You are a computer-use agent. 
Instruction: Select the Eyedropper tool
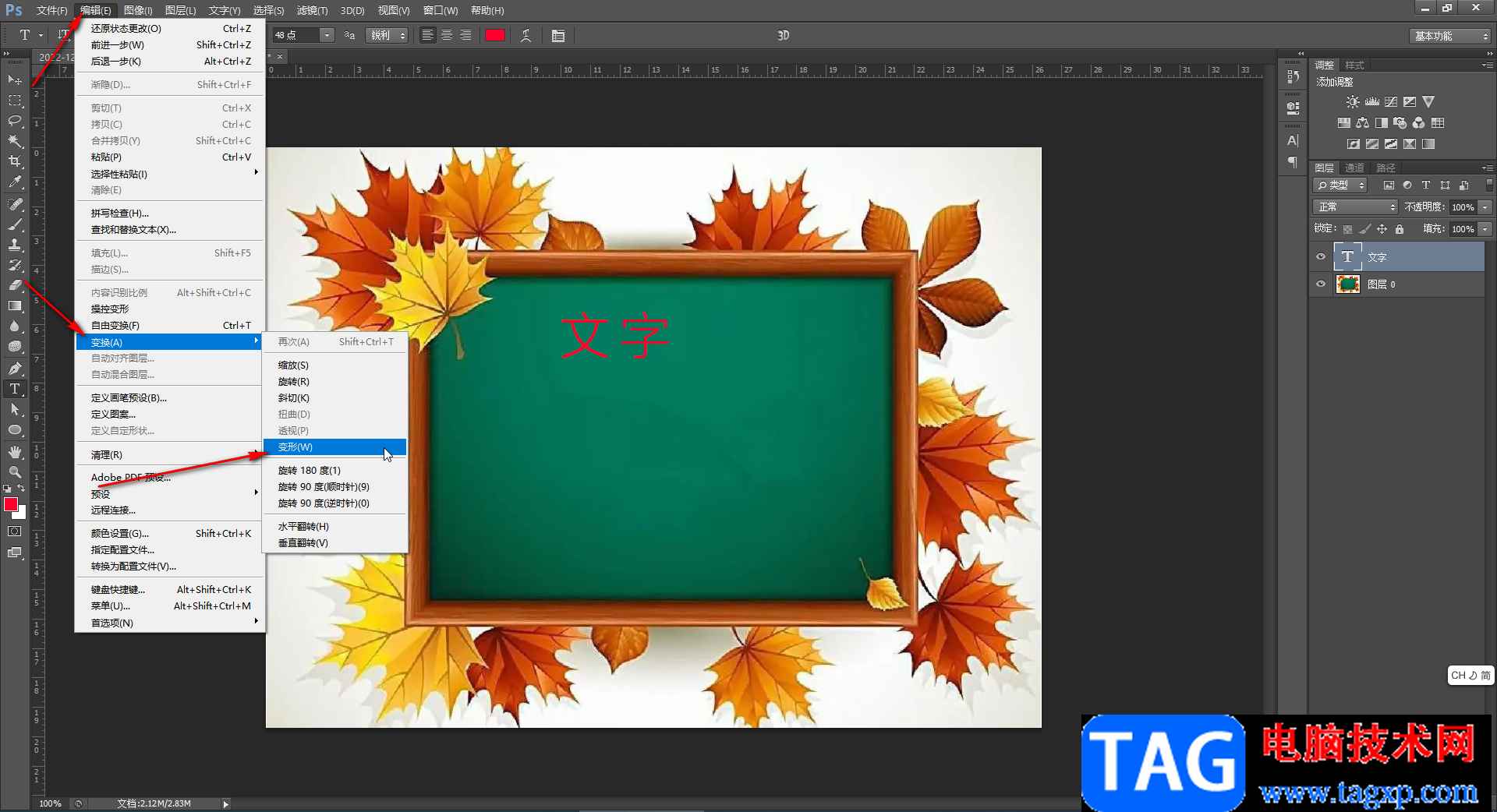click(15, 182)
